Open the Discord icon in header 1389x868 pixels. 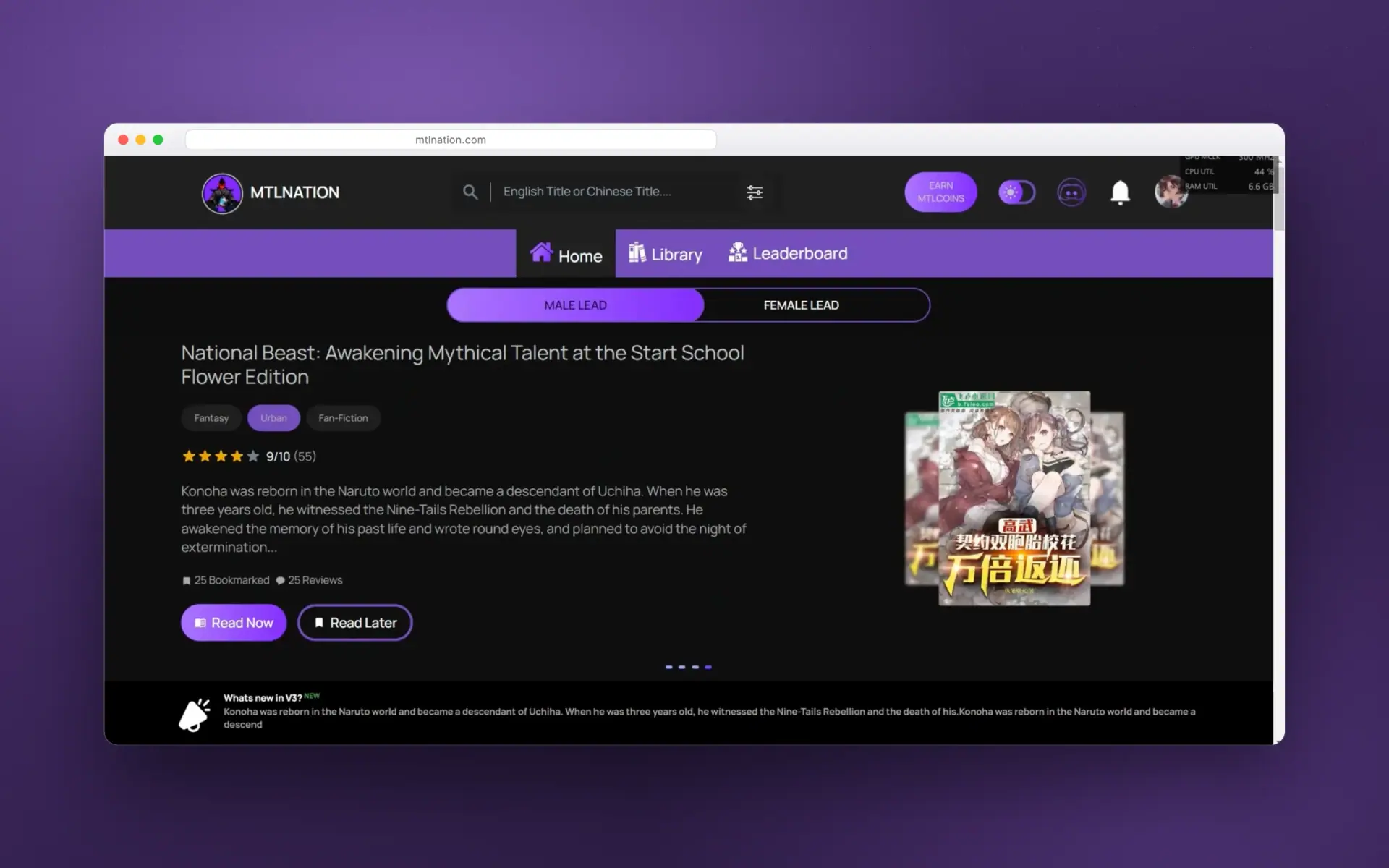[1071, 192]
